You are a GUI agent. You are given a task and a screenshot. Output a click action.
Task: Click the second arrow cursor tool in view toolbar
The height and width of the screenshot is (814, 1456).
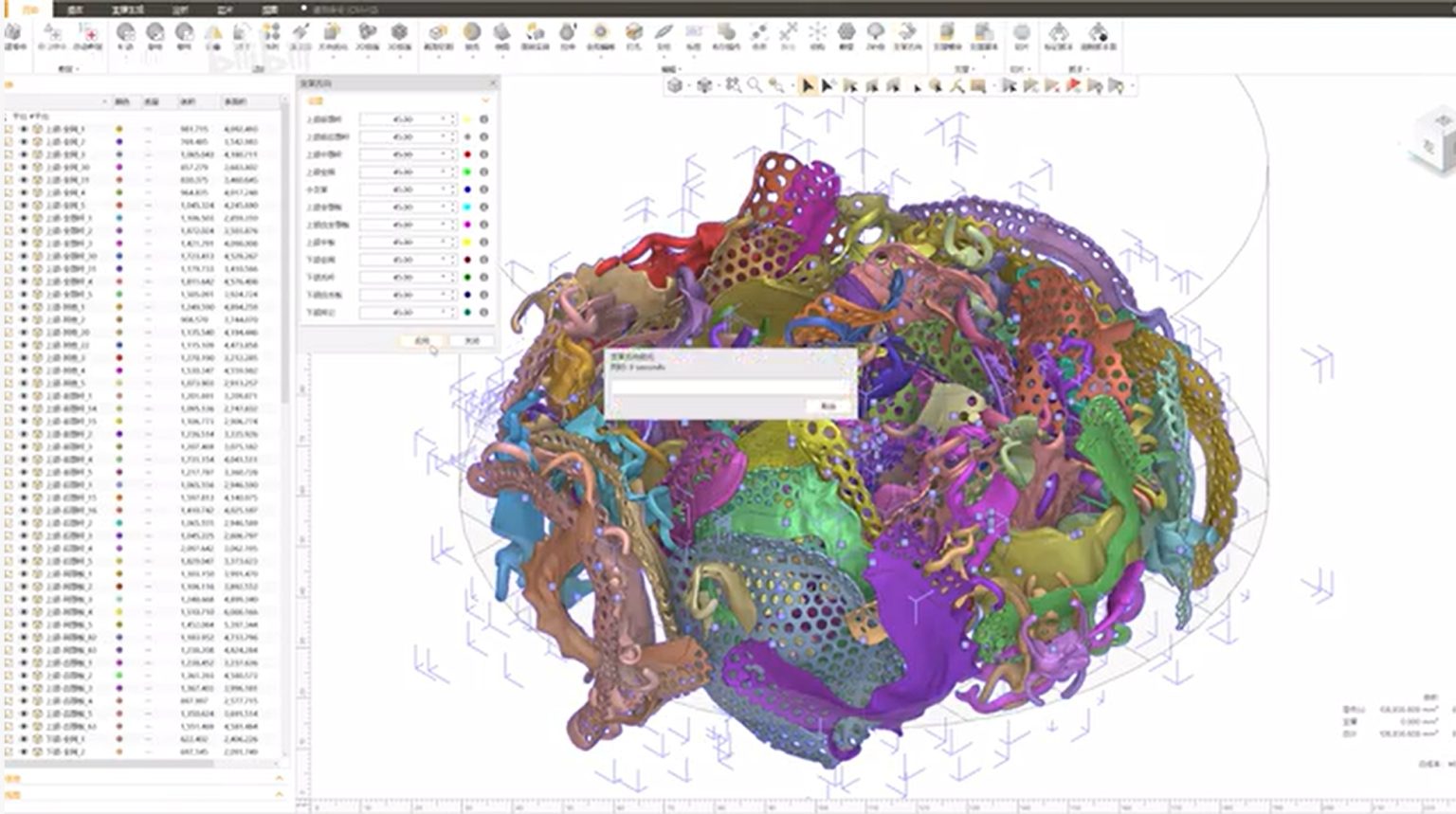tap(828, 85)
